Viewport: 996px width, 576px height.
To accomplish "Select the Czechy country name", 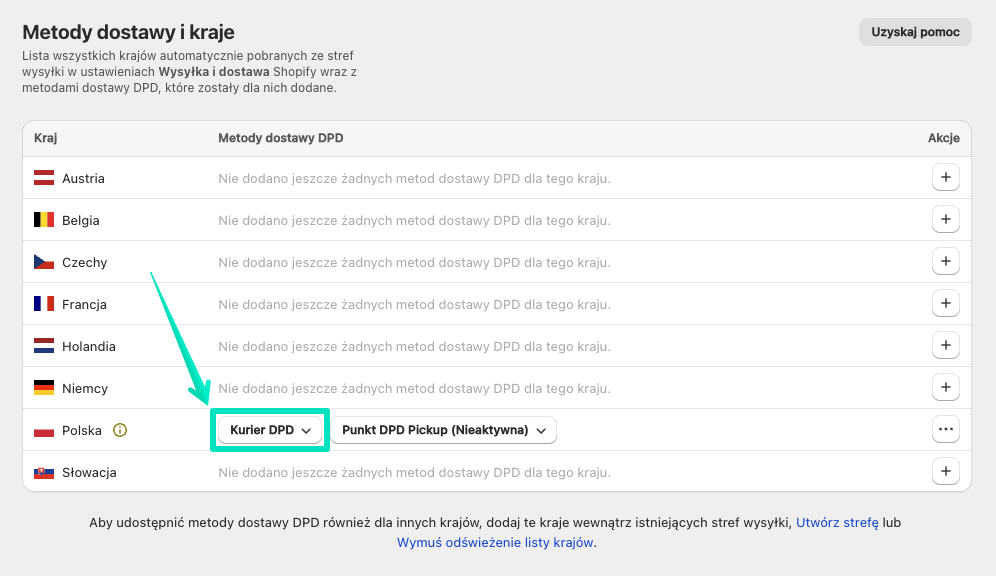I will [84, 262].
